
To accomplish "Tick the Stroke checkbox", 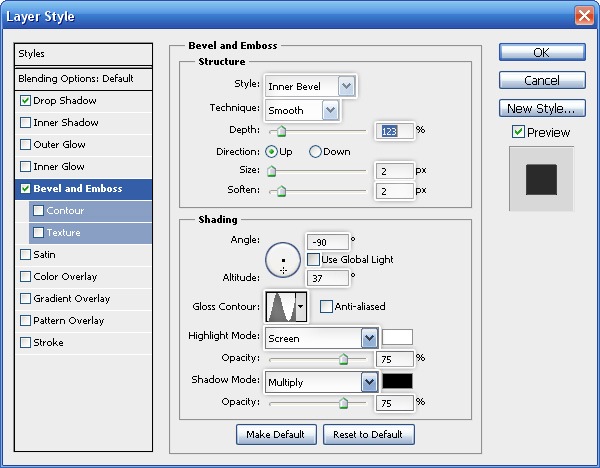I will pyautogui.click(x=25, y=343).
